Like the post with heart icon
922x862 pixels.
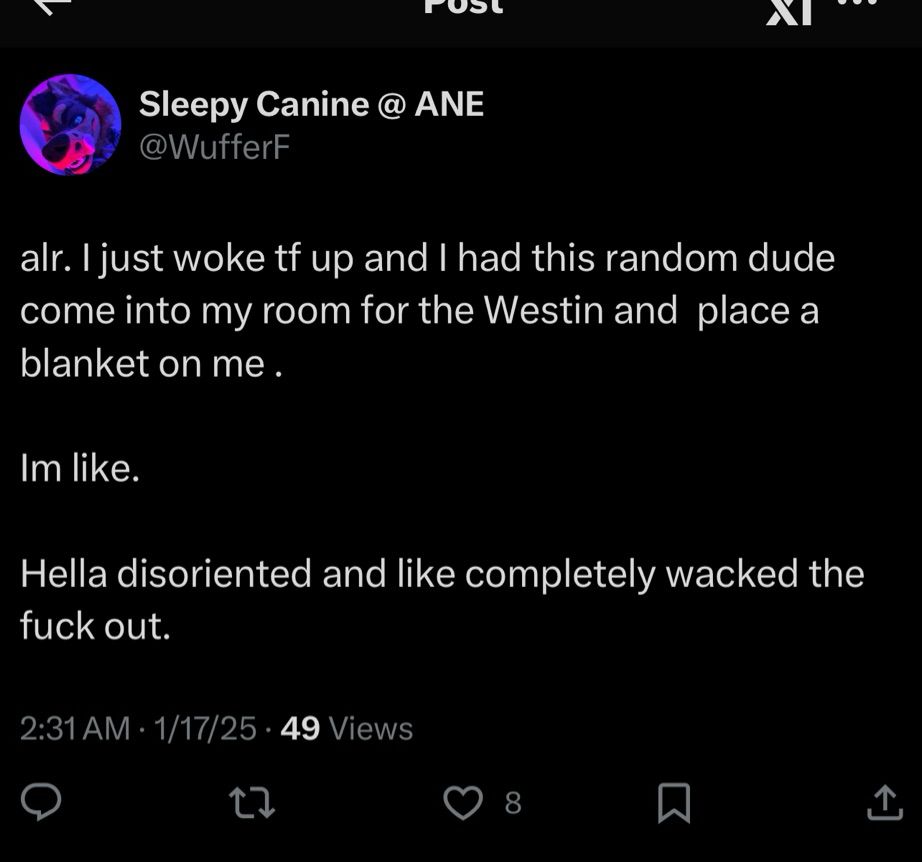point(463,803)
